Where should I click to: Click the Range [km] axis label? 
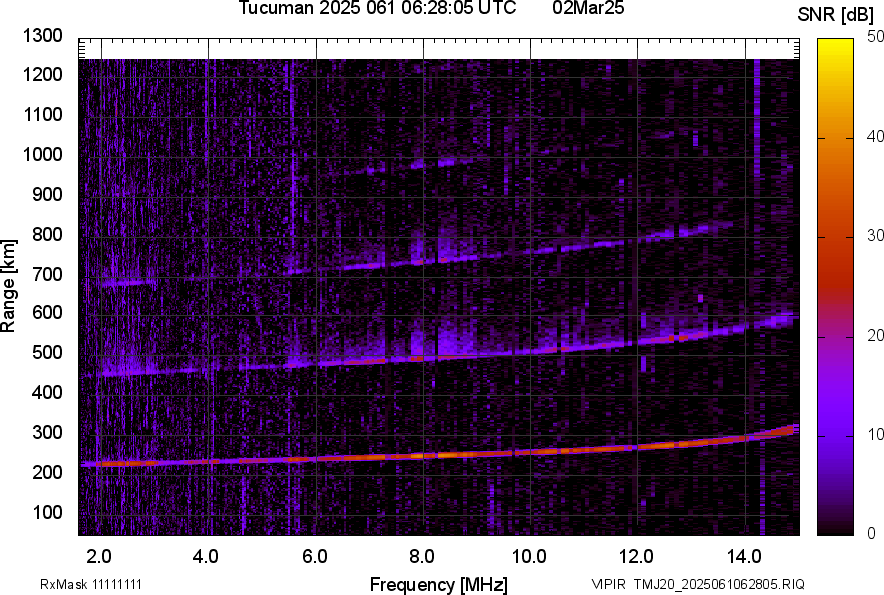pyautogui.click(x=9, y=286)
